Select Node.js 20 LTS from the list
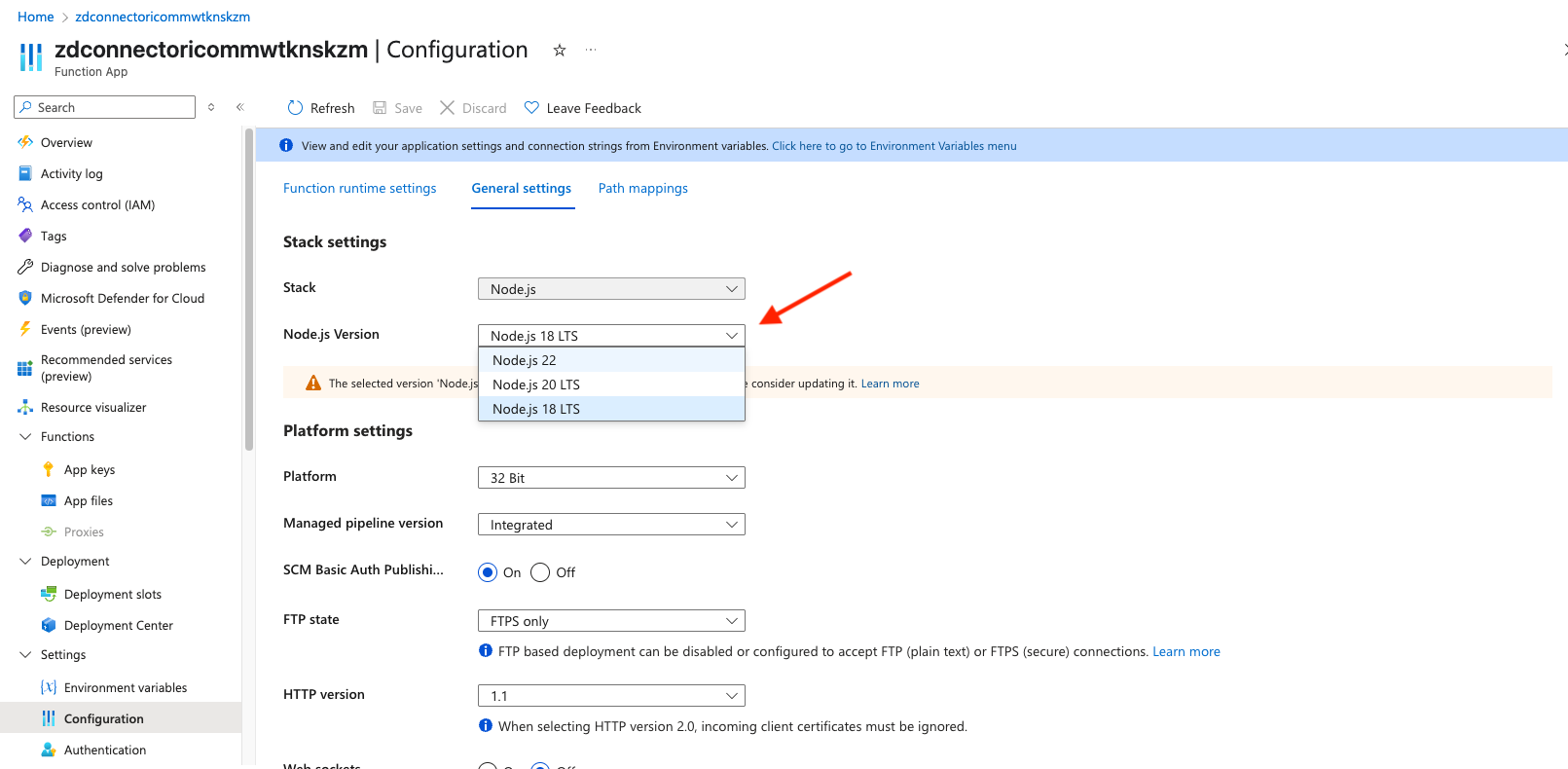This screenshot has width=1568, height=769. click(611, 384)
